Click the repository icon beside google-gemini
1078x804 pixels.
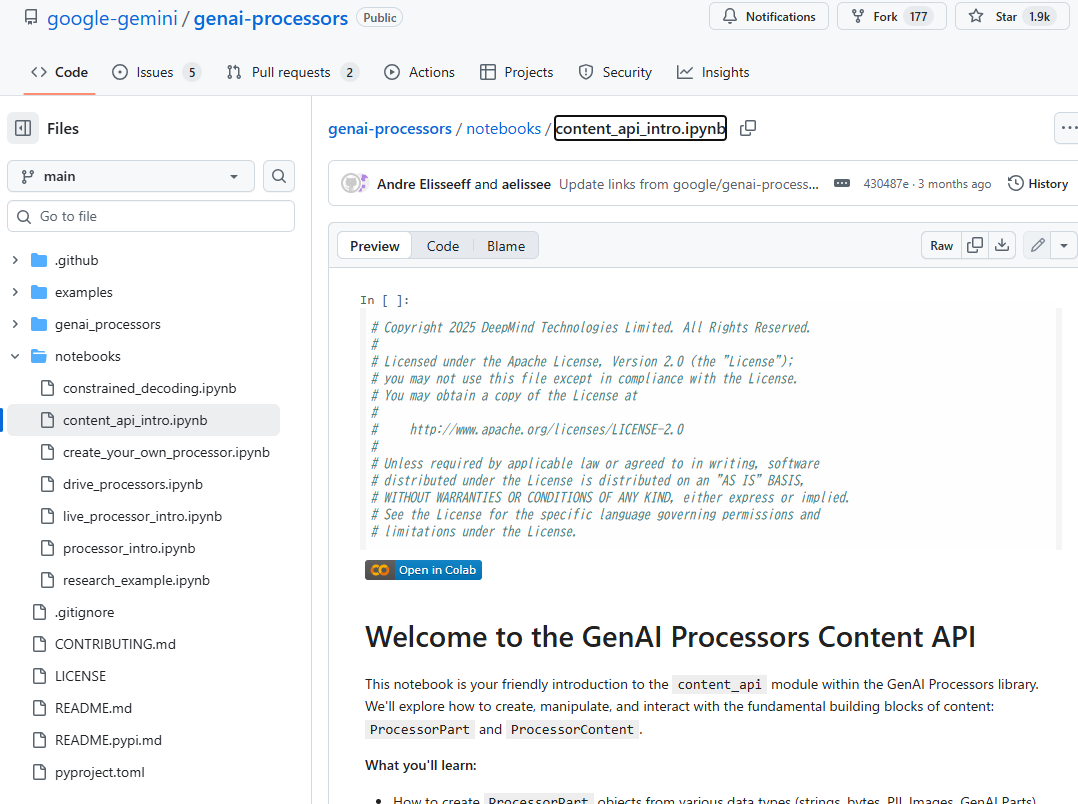(31, 17)
